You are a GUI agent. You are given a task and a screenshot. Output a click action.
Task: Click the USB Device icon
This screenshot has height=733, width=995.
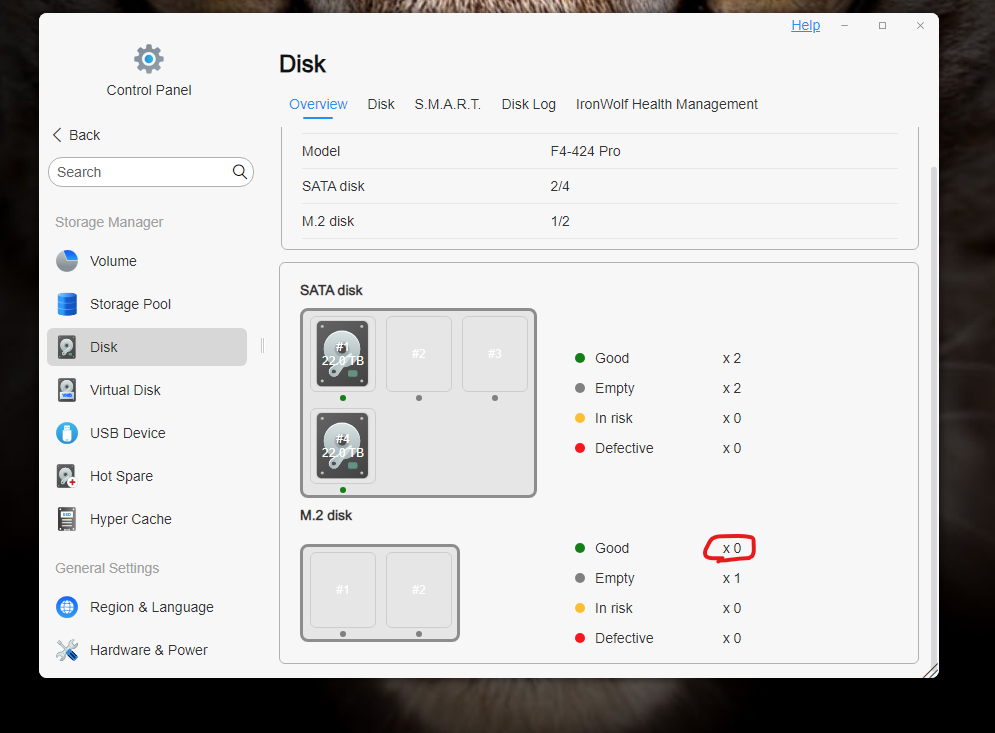(x=67, y=433)
